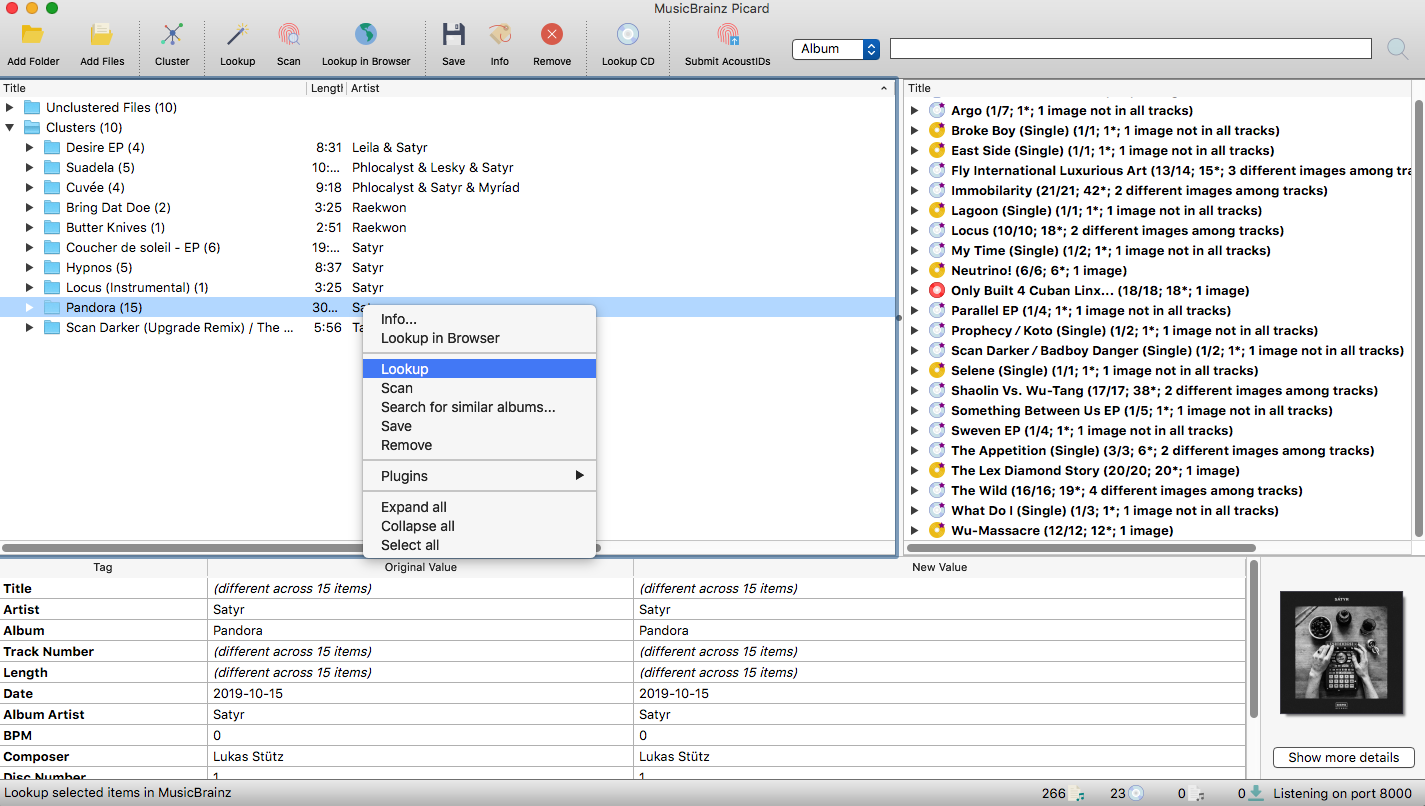The height and width of the screenshot is (806, 1425).
Task: Click the red disc icon beside Only Built 4 Cuban Linx
Action: tap(937, 290)
